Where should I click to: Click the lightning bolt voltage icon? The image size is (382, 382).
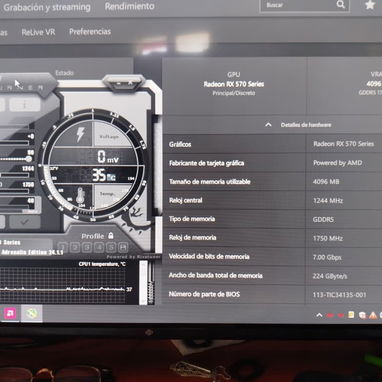[x=80, y=134]
